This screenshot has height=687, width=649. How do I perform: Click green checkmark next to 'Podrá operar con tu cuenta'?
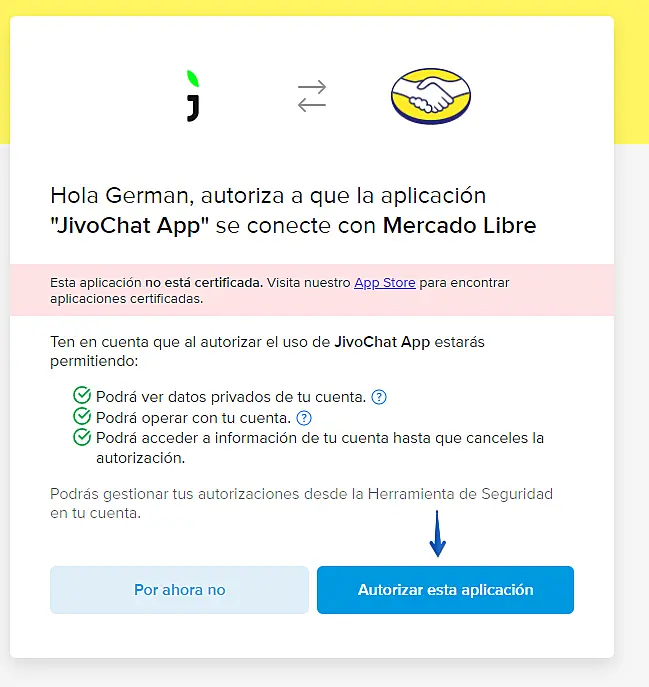click(x=82, y=416)
